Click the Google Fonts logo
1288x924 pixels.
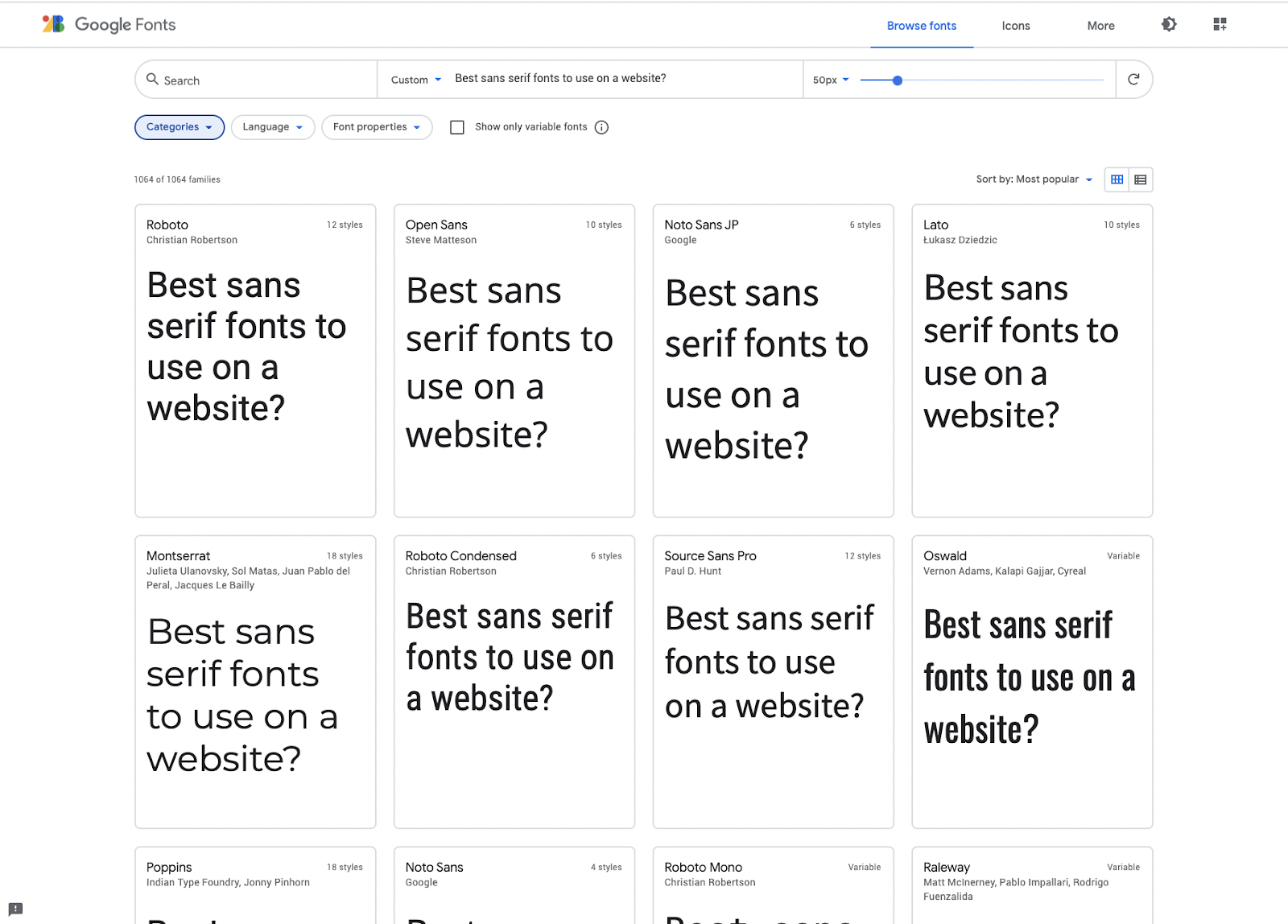pos(109,25)
